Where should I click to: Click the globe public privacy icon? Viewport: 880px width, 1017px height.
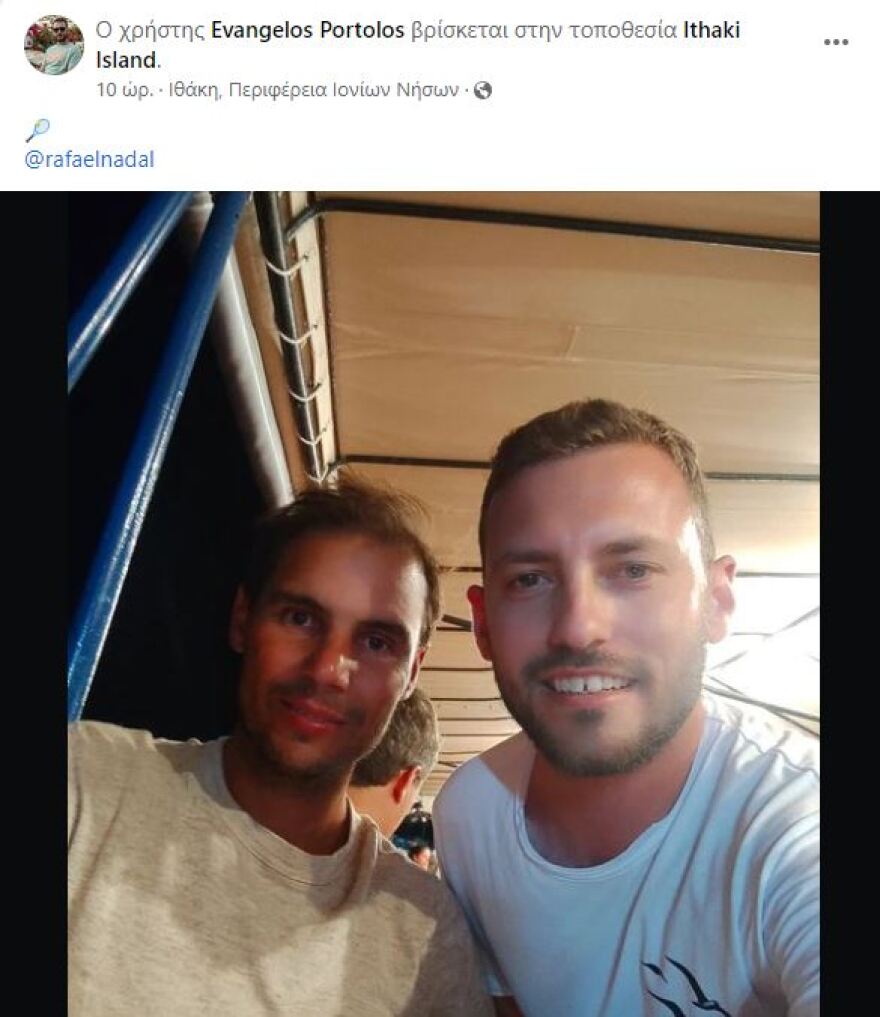[x=482, y=90]
